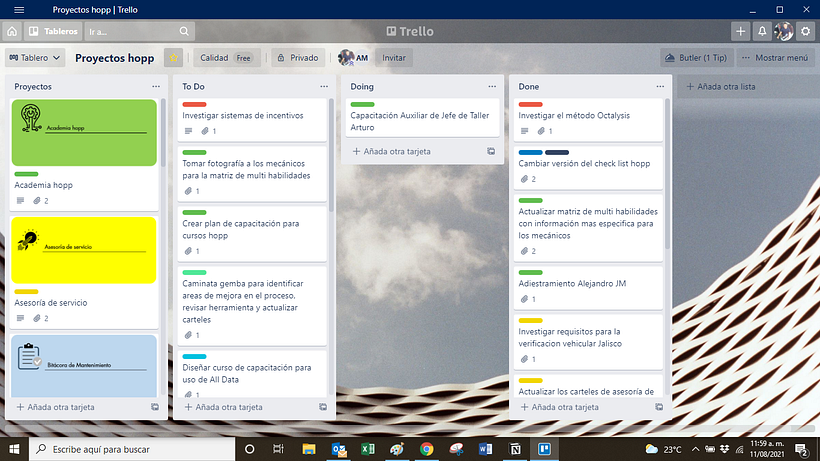Click Añada otra tarjeta in Doing list
This screenshot has width=820, height=461.
point(399,152)
